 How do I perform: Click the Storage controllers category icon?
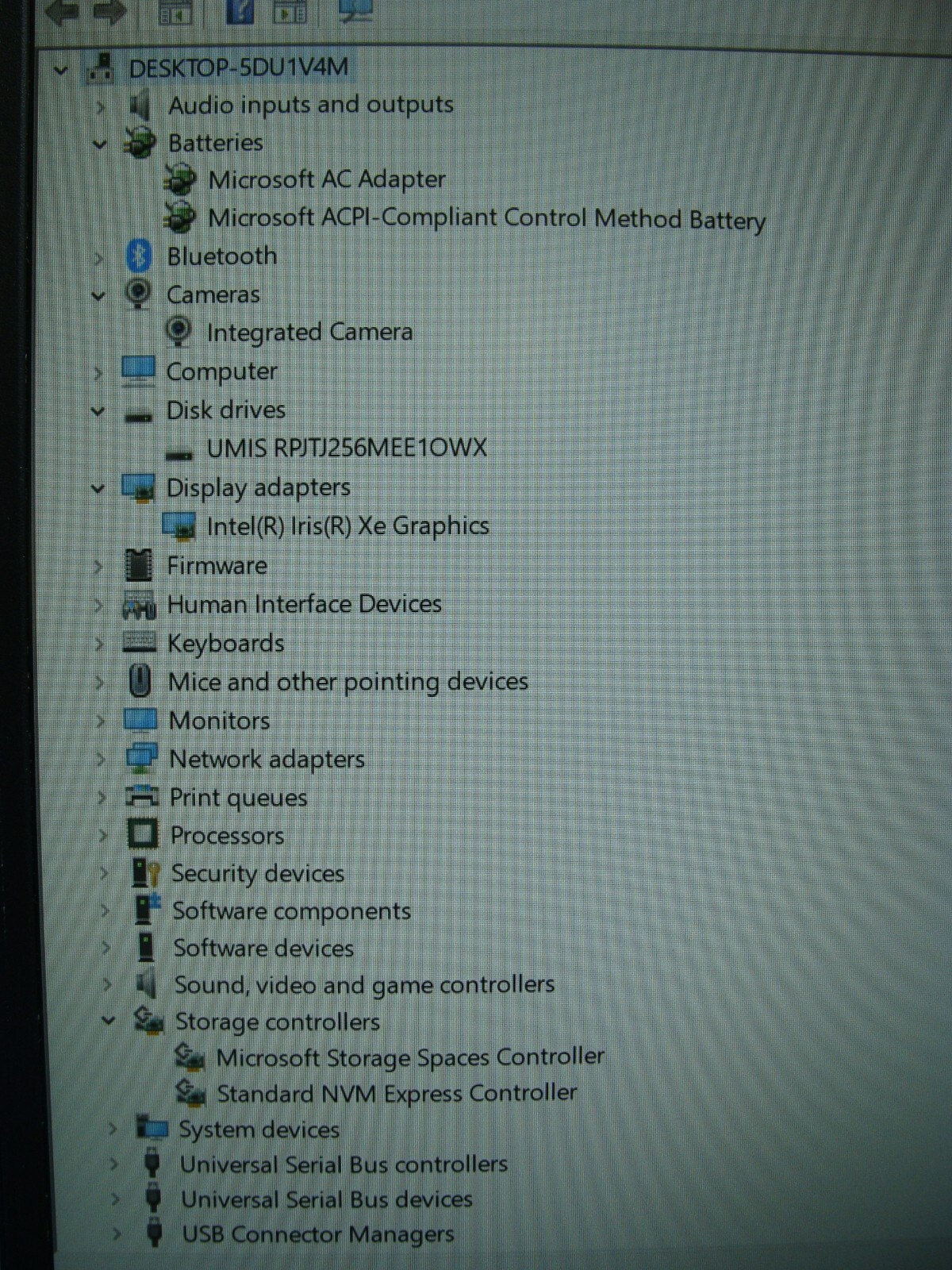(x=149, y=1020)
